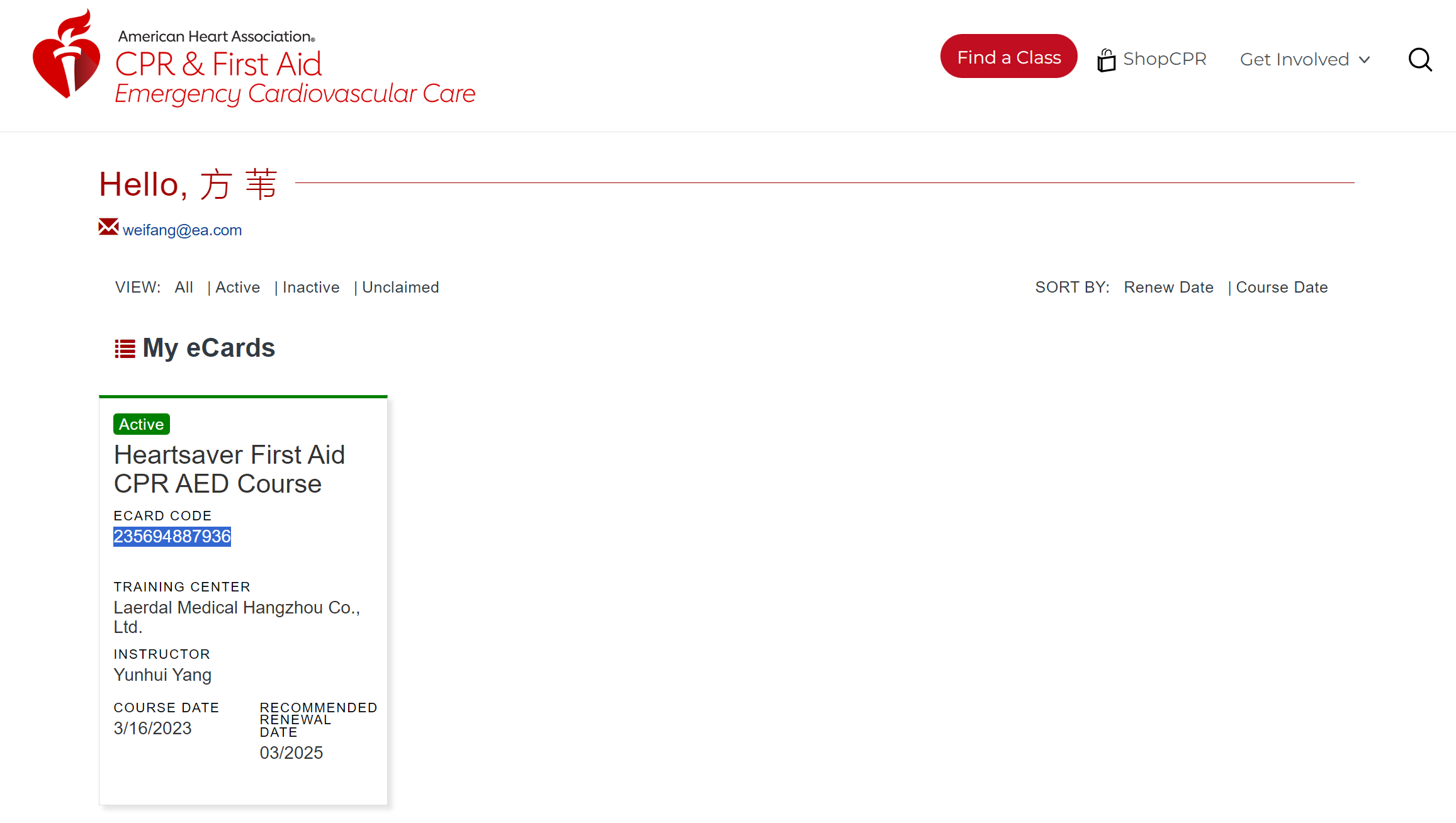This screenshot has width=1456, height=823.
Task: Click the weifang@ea.com email link
Action: 182,230
